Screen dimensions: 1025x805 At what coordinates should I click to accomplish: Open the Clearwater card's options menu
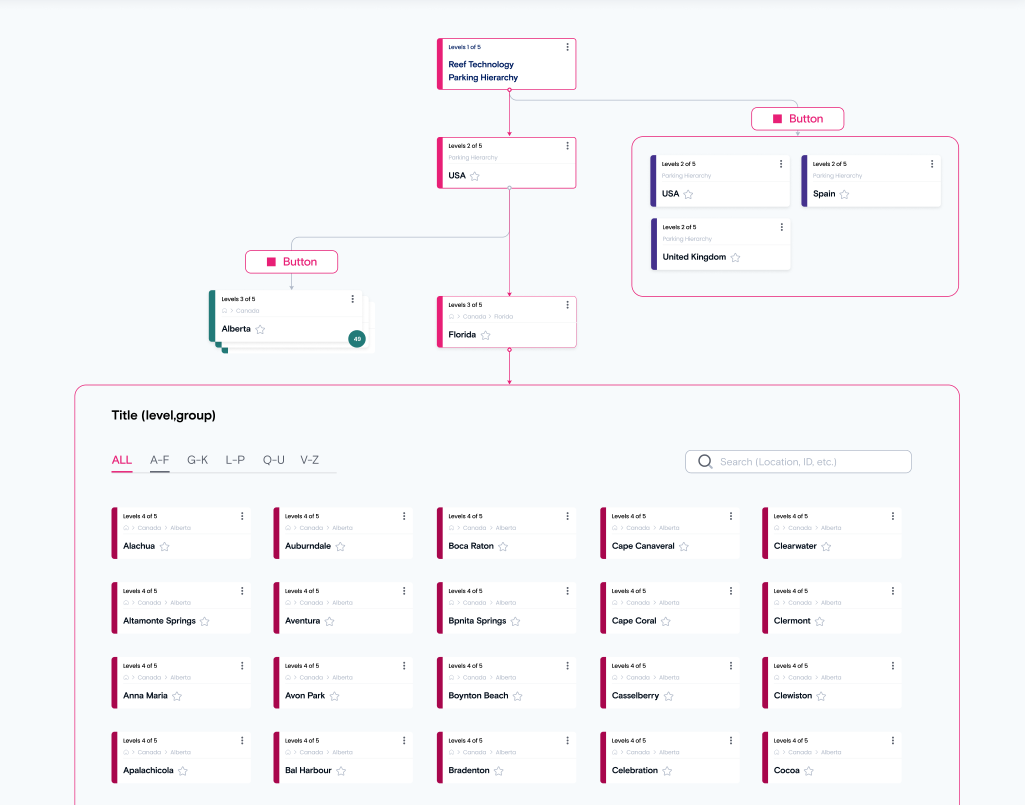(893, 516)
